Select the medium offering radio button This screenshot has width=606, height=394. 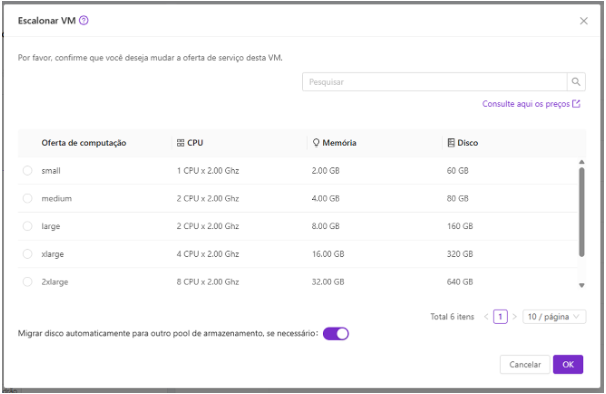[x=27, y=198]
